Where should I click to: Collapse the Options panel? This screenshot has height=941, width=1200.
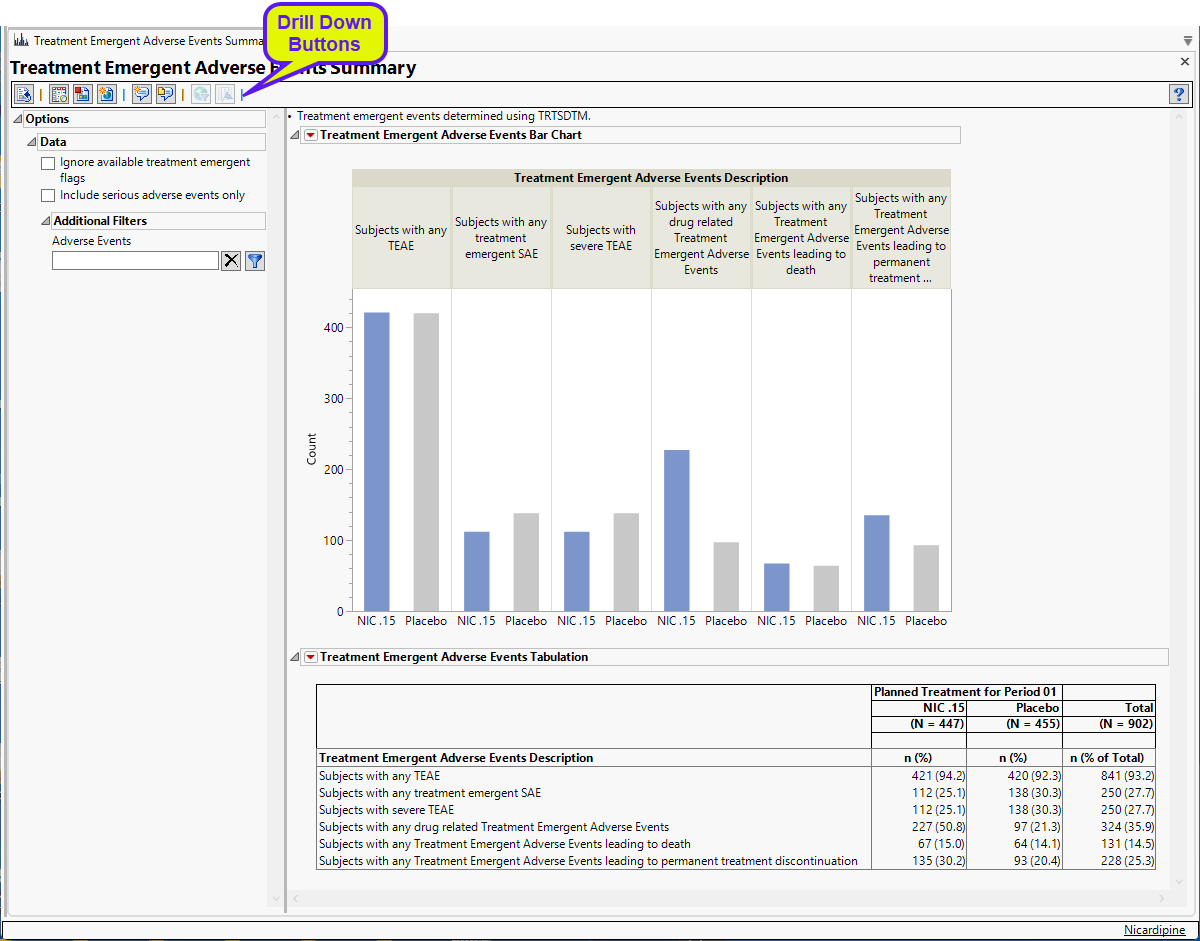(x=17, y=119)
